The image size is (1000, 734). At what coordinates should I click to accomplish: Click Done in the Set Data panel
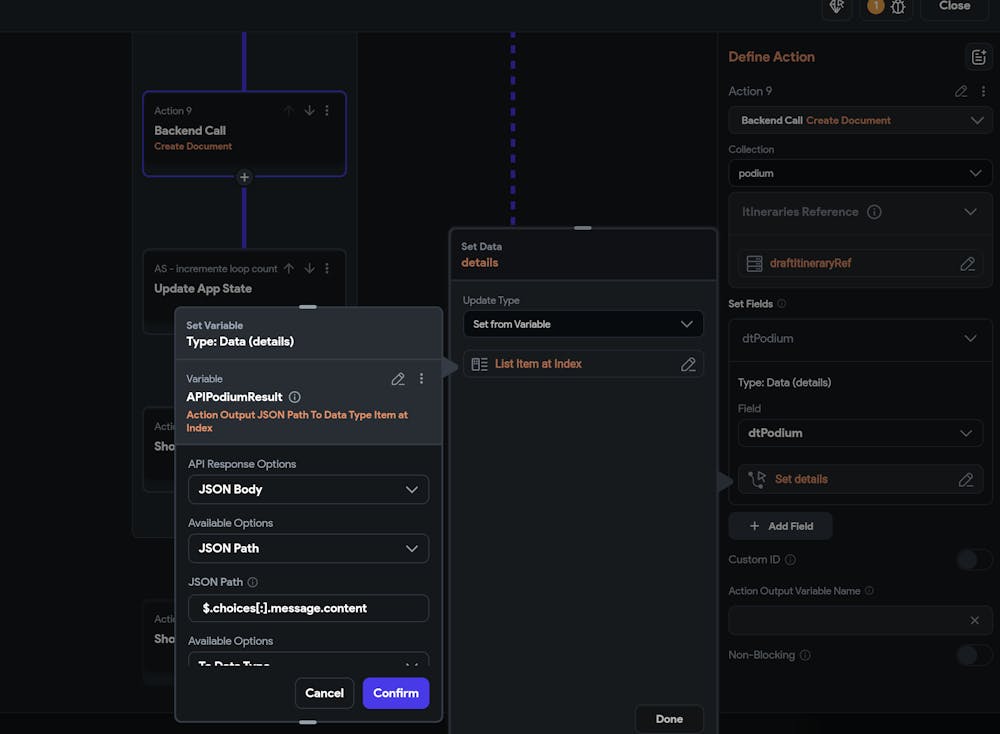click(x=669, y=719)
